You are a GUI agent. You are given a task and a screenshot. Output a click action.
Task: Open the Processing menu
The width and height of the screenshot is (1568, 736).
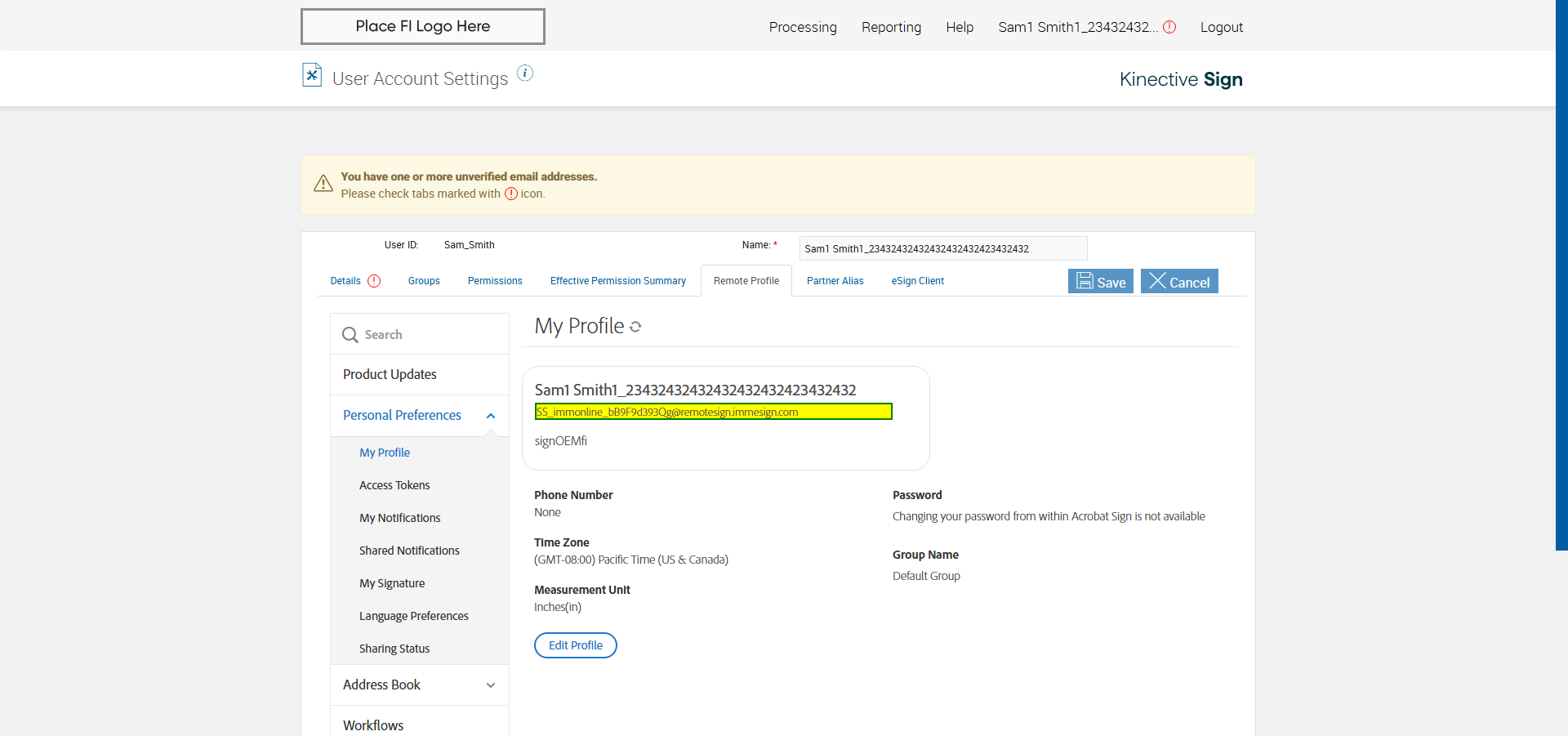802,27
